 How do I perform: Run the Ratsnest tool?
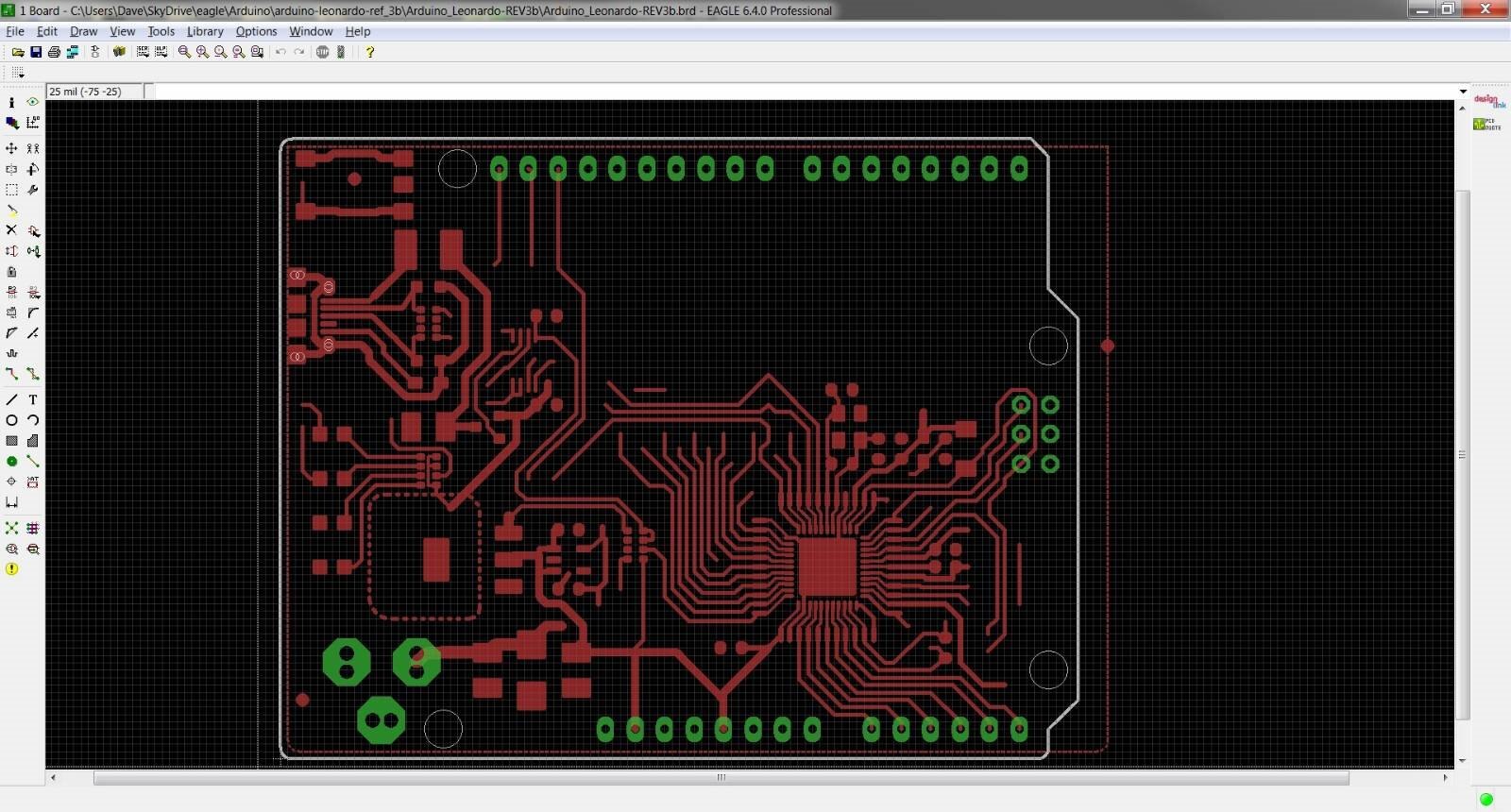[x=11, y=528]
